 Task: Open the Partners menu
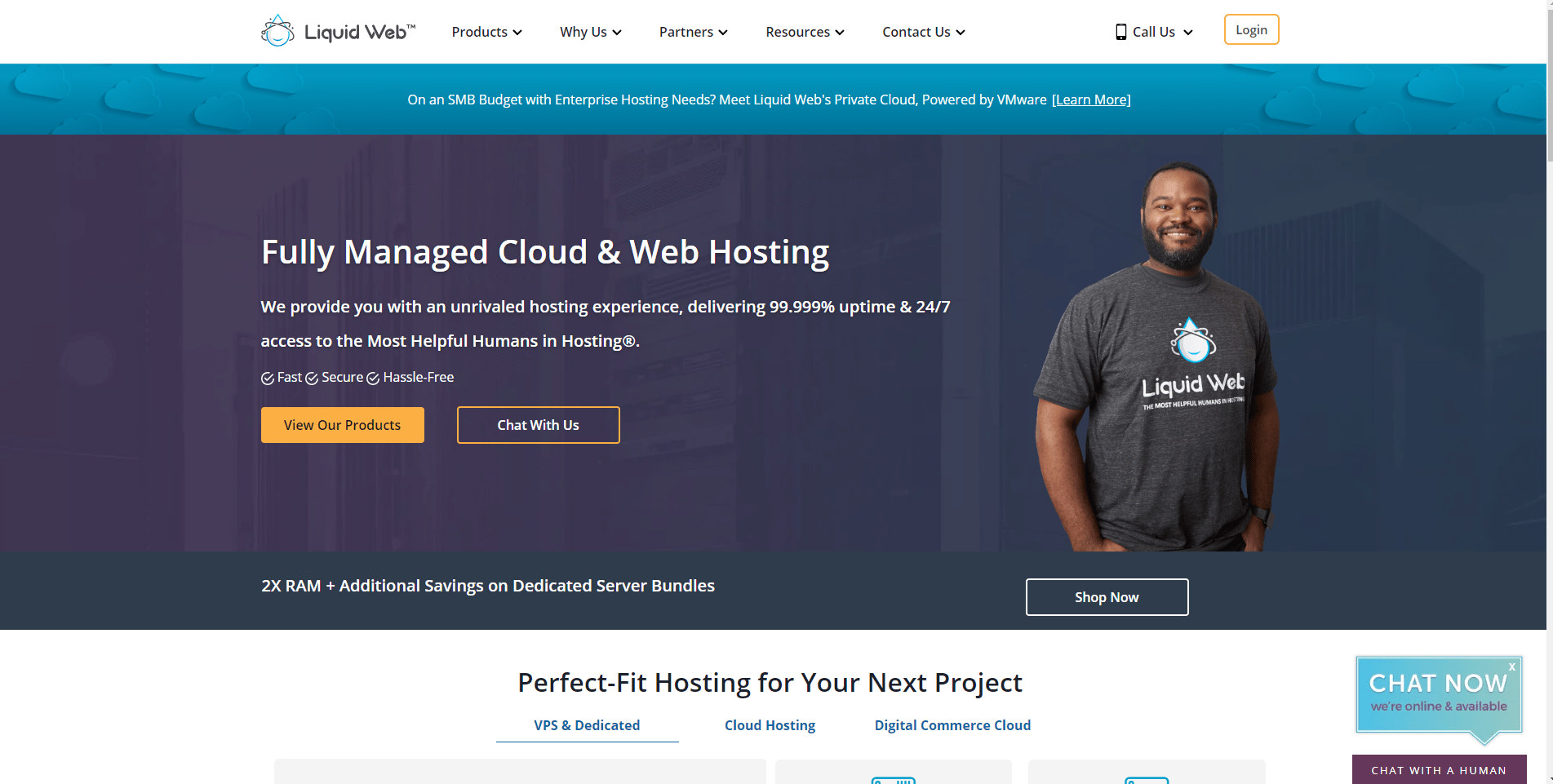click(x=693, y=32)
